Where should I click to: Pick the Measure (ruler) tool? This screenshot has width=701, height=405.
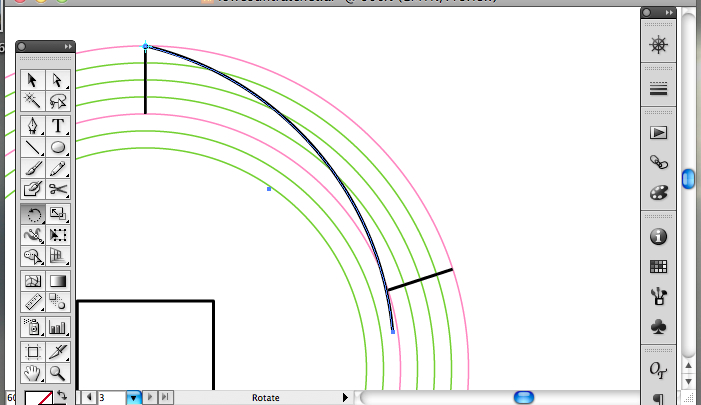pos(32,302)
